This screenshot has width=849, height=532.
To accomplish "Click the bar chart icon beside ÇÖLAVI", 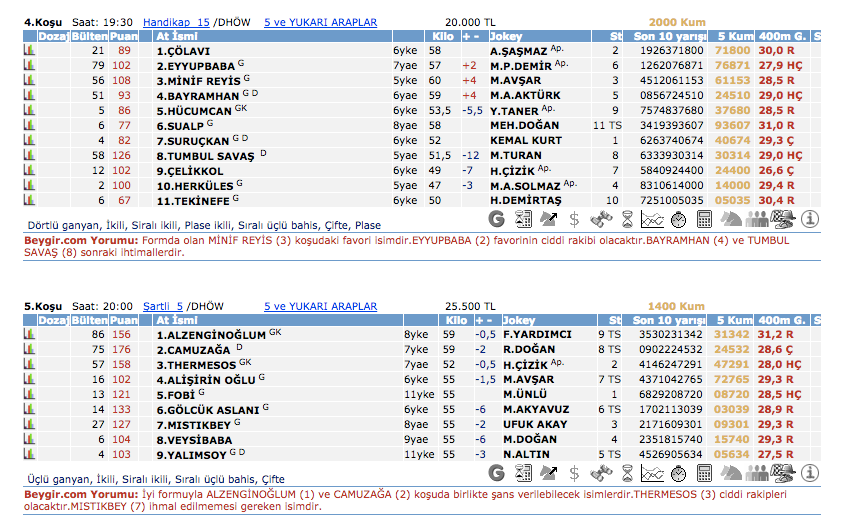I will pos(30,50).
